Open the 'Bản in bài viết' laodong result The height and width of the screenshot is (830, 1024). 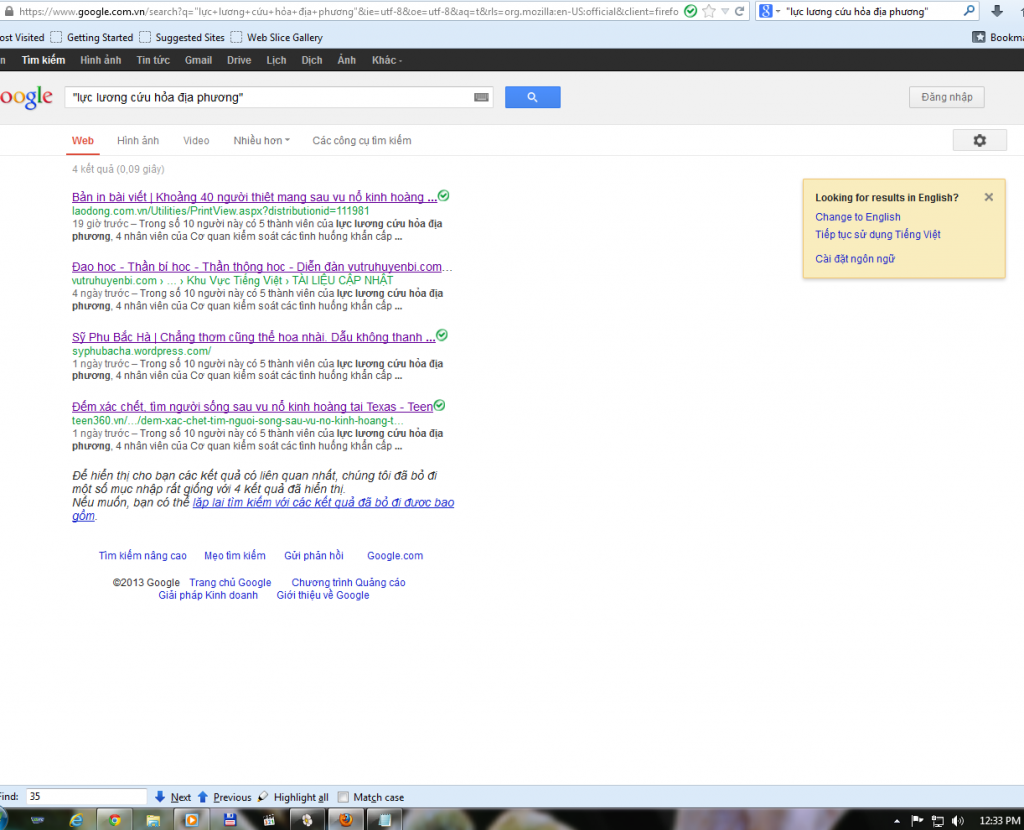(255, 197)
